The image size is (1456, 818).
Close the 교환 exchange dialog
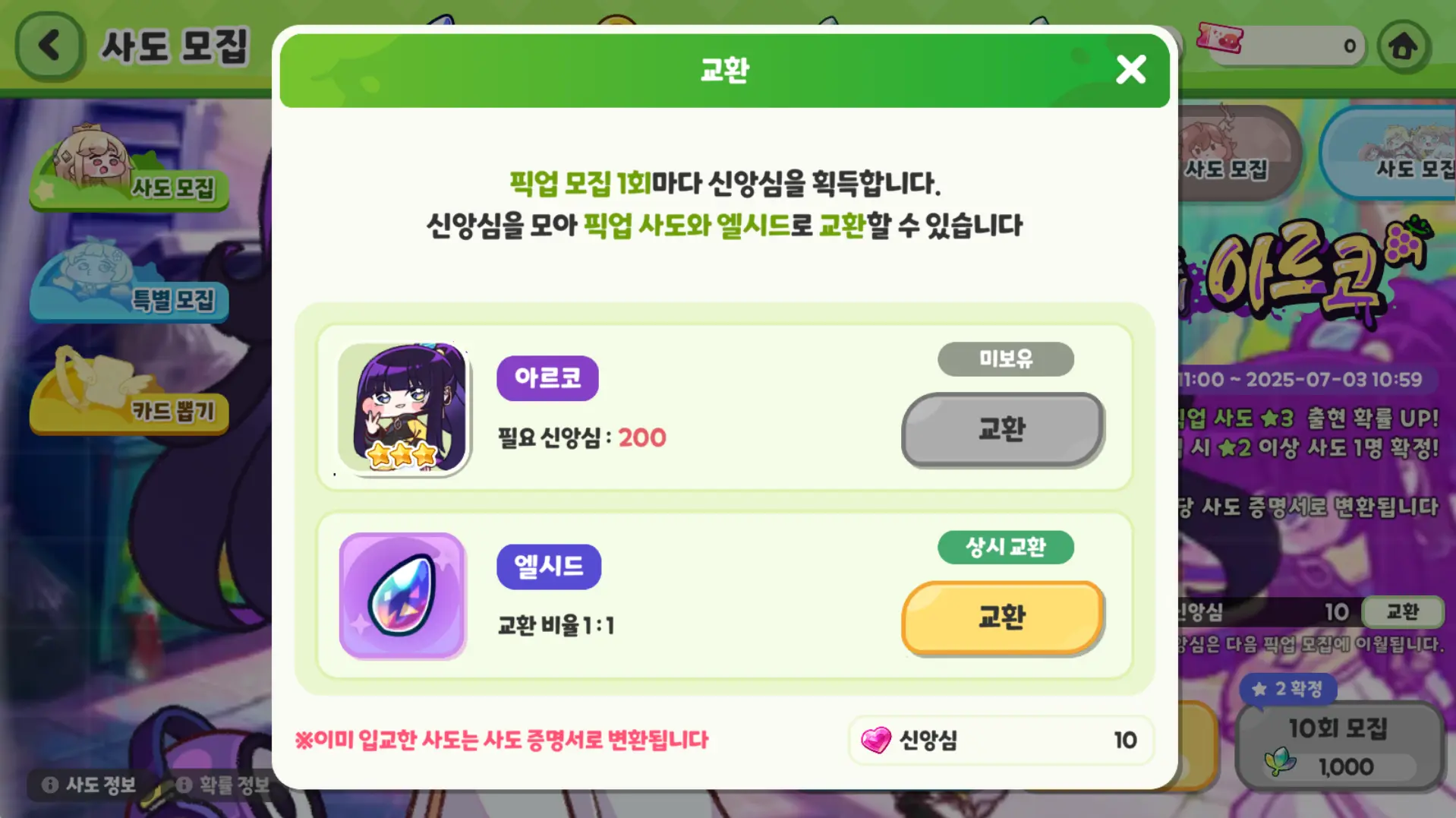(1130, 70)
